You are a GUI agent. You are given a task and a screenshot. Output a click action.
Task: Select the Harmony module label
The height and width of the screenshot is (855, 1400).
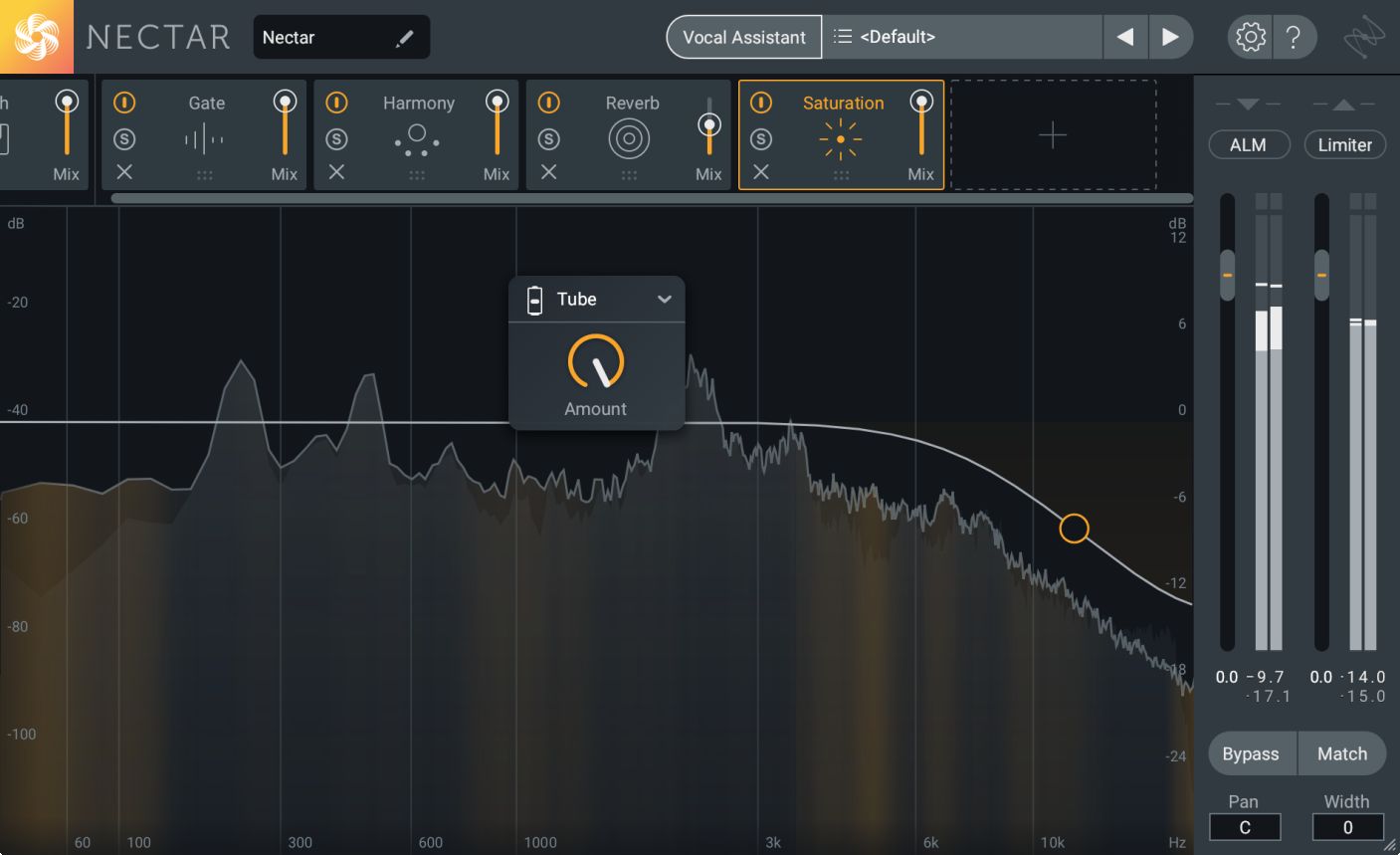click(x=418, y=103)
